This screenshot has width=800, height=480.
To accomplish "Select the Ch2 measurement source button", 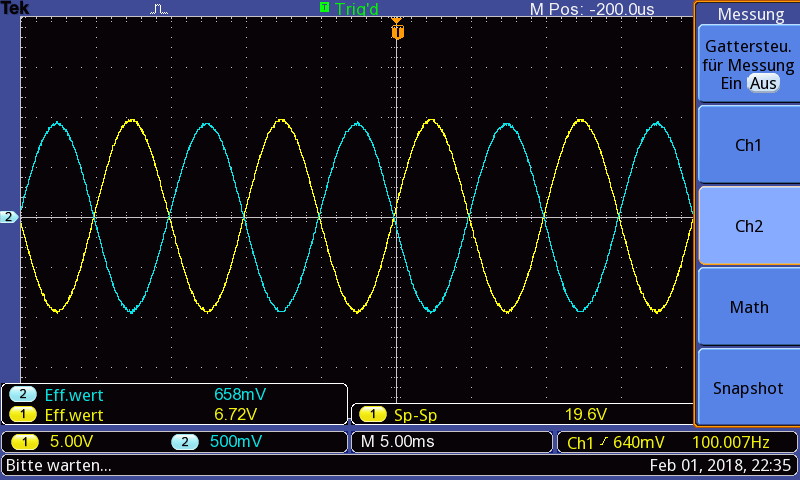I will click(748, 225).
